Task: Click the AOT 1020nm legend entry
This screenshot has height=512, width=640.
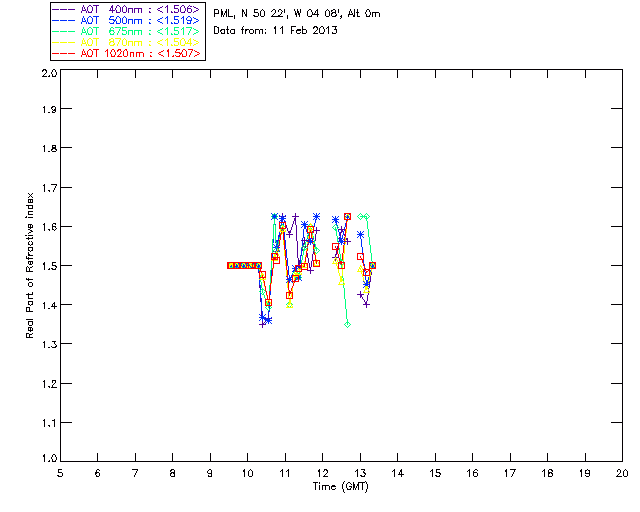Action: point(126,53)
